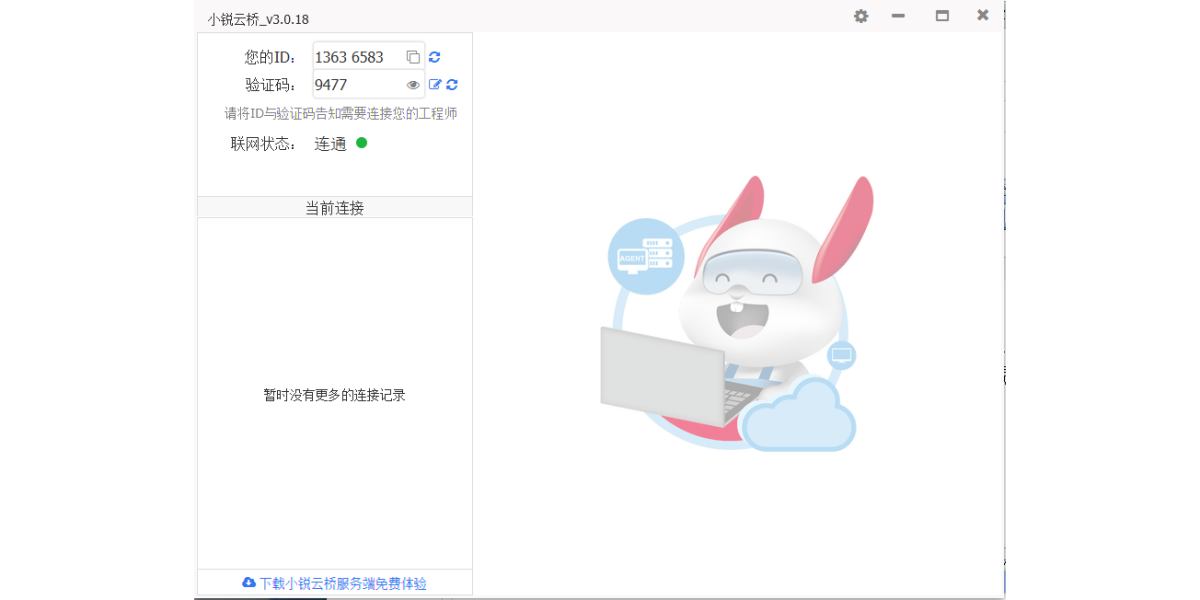The width and height of the screenshot is (1200, 600).
Task: Click the cloud download icon at the bottom
Action: pos(246,583)
